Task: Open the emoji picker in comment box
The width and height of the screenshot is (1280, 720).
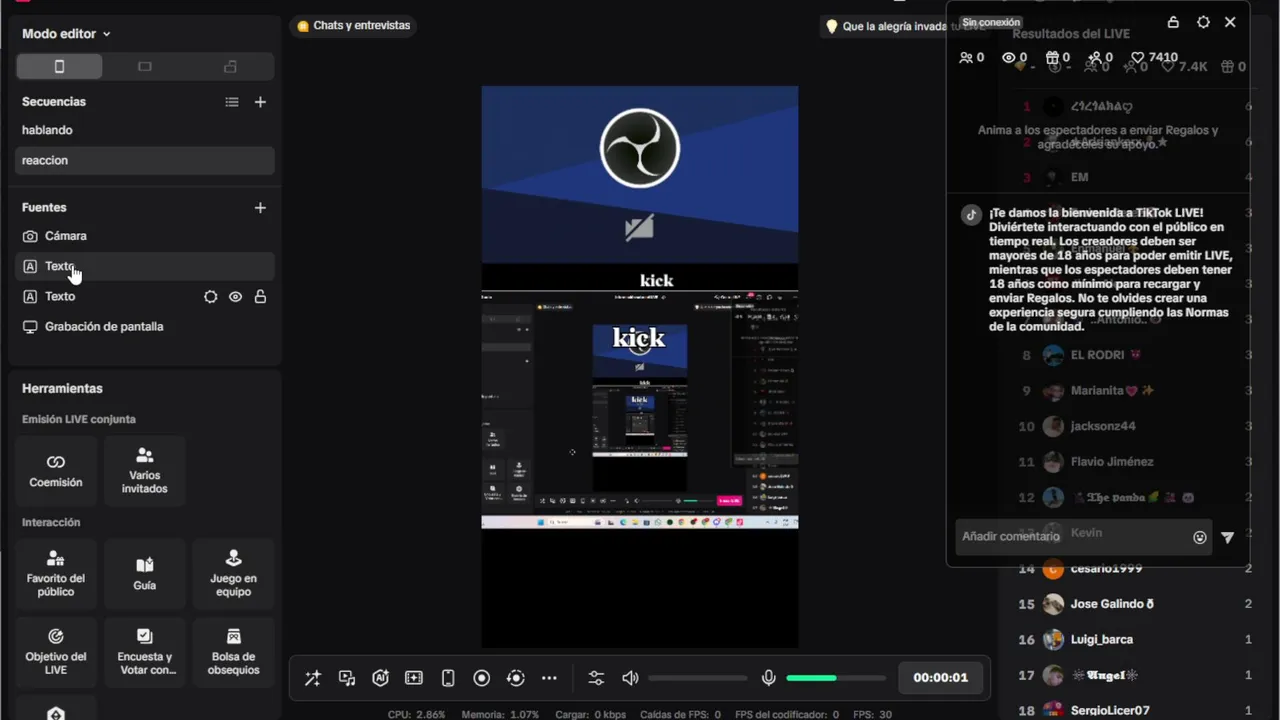Action: point(1200,538)
